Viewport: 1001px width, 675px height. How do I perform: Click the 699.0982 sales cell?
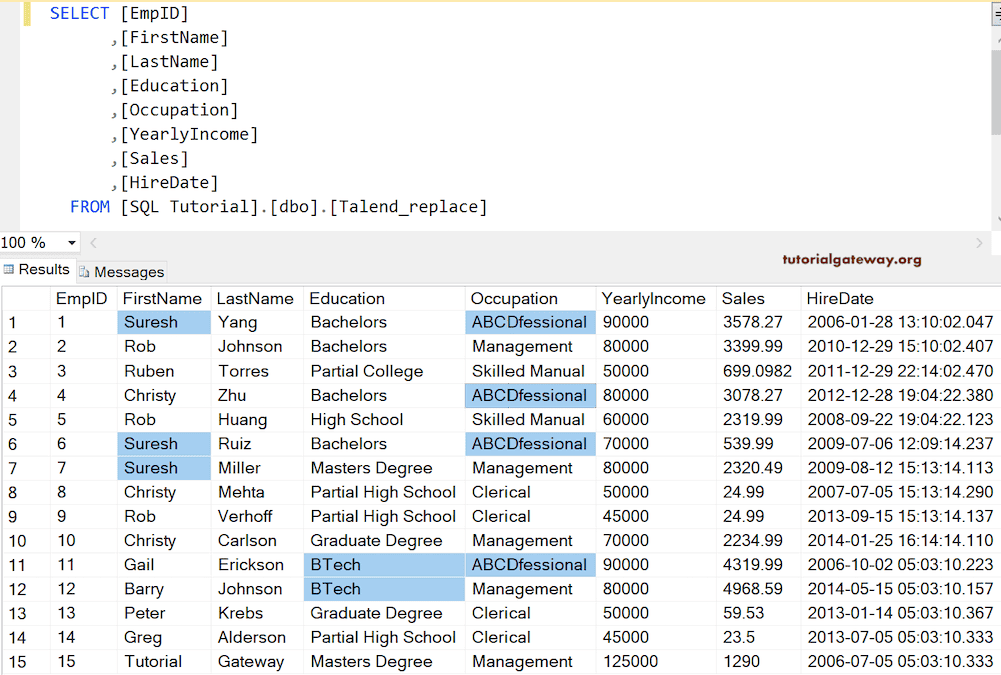[758, 371]
